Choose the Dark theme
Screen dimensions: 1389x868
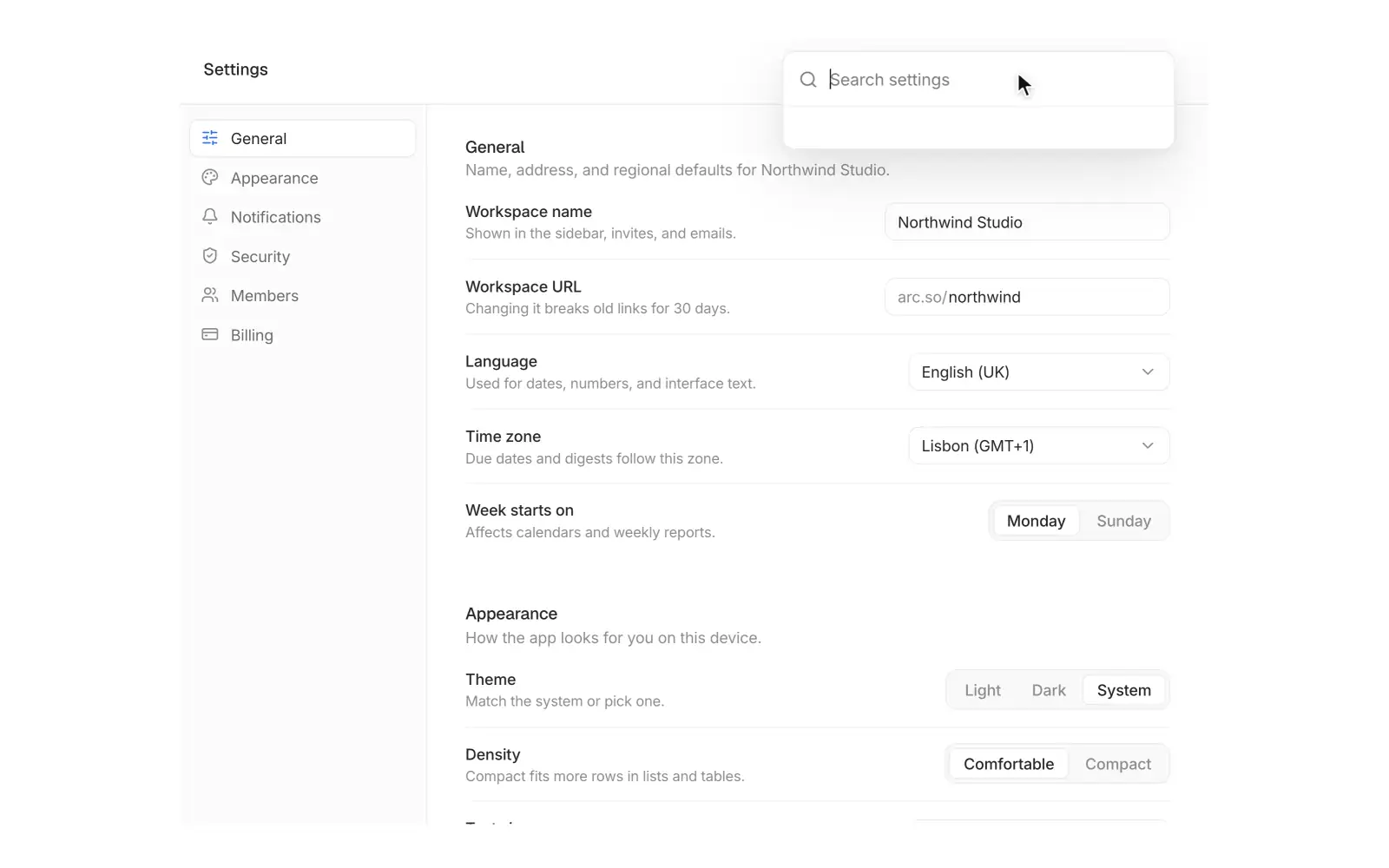1049,690
